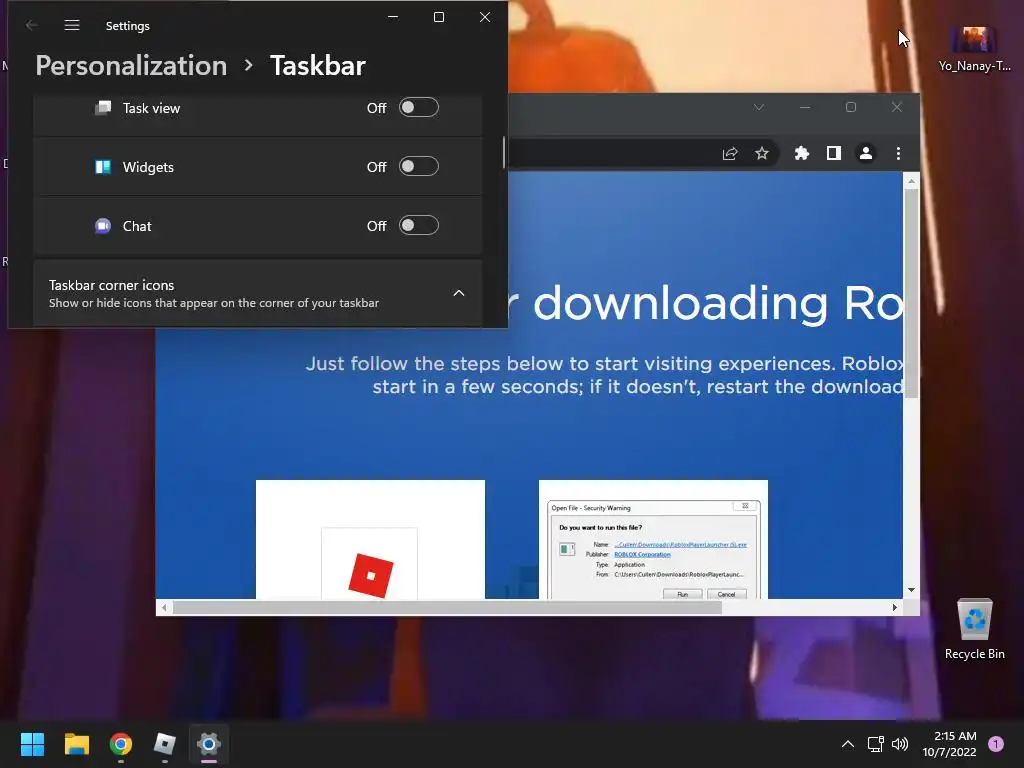Open the Roblox app from the taskbar

point(165,744)
